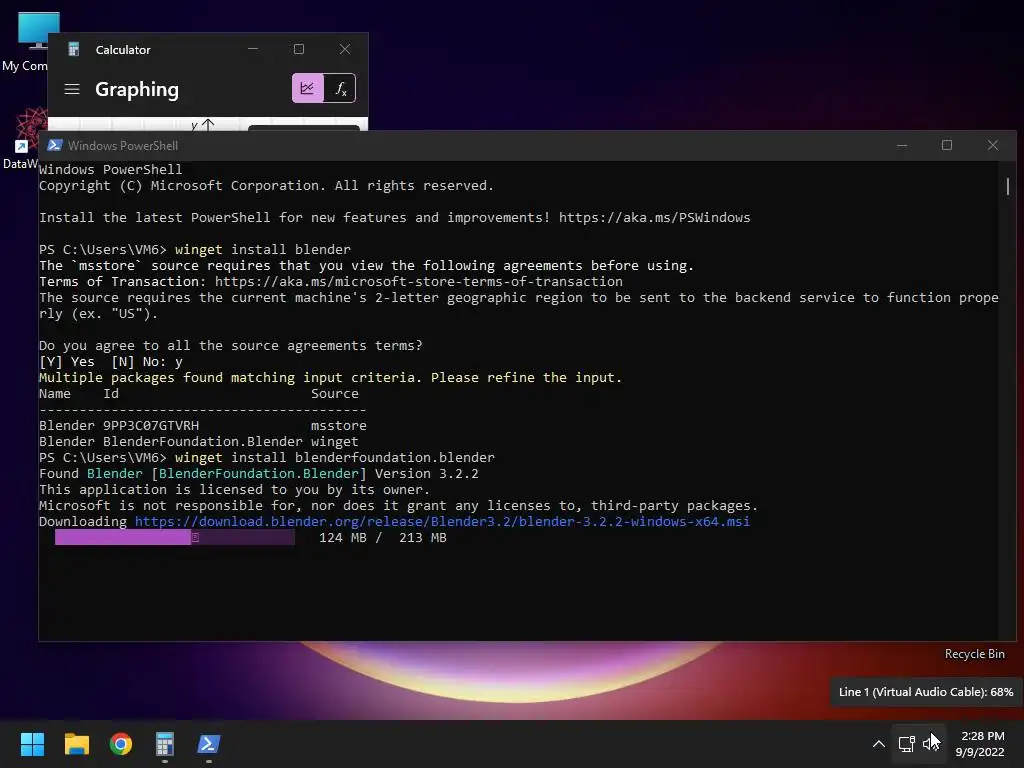Select the 'BlenderFoundation.Blender winget' row

coord(199,441)
